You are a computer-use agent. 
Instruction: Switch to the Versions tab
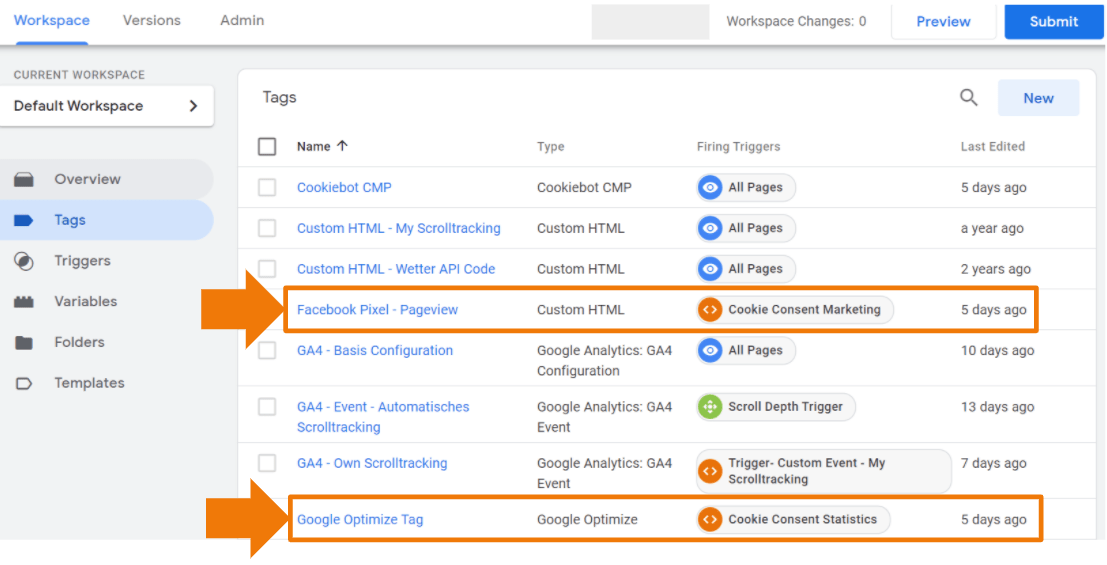154,21
